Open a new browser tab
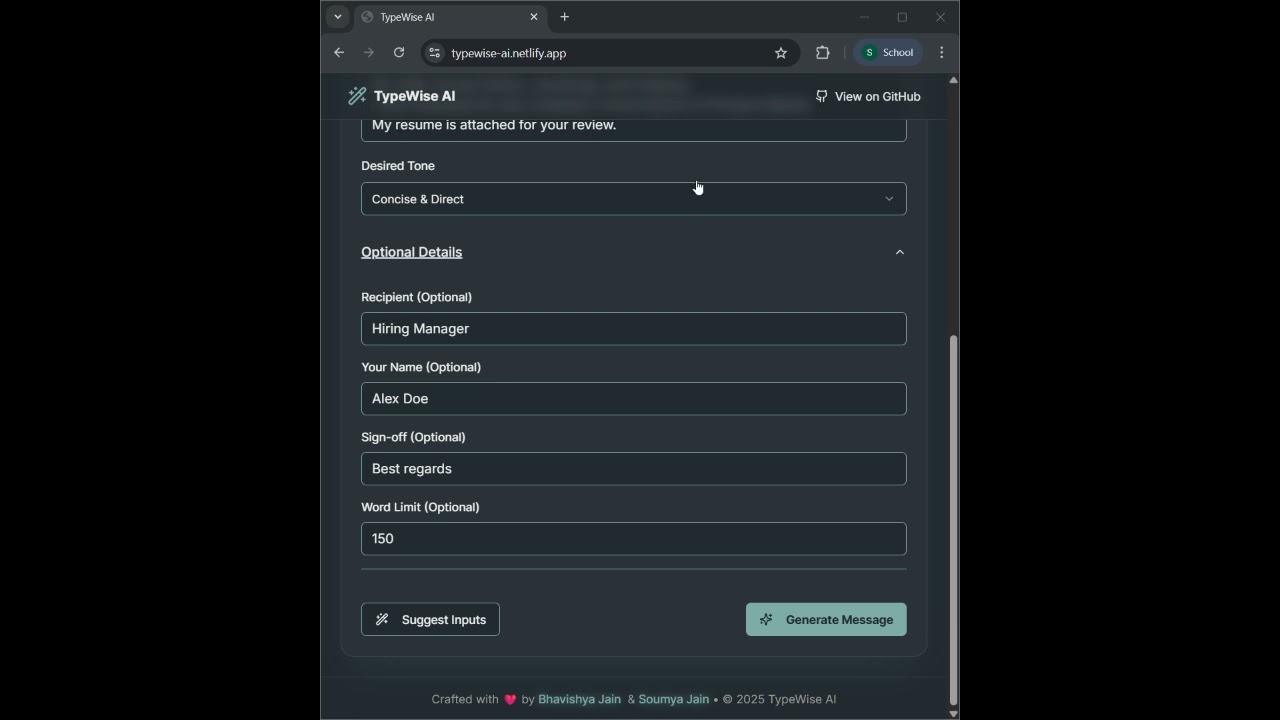1280x720 pixels. [565, 17]
